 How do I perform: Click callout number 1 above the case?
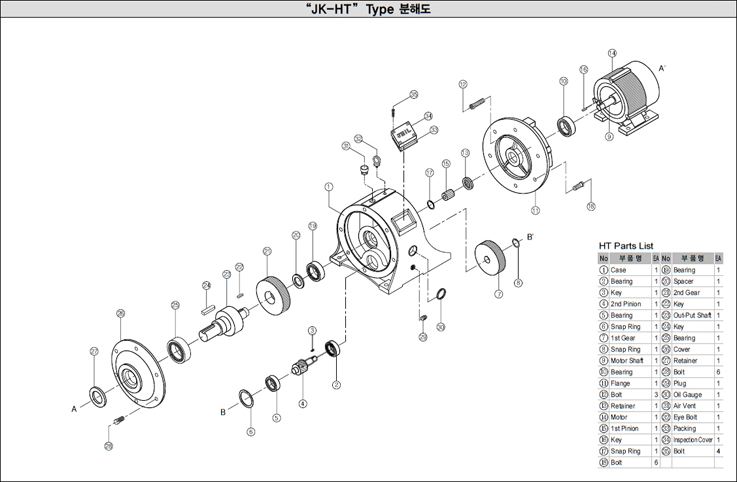[328, 186]
